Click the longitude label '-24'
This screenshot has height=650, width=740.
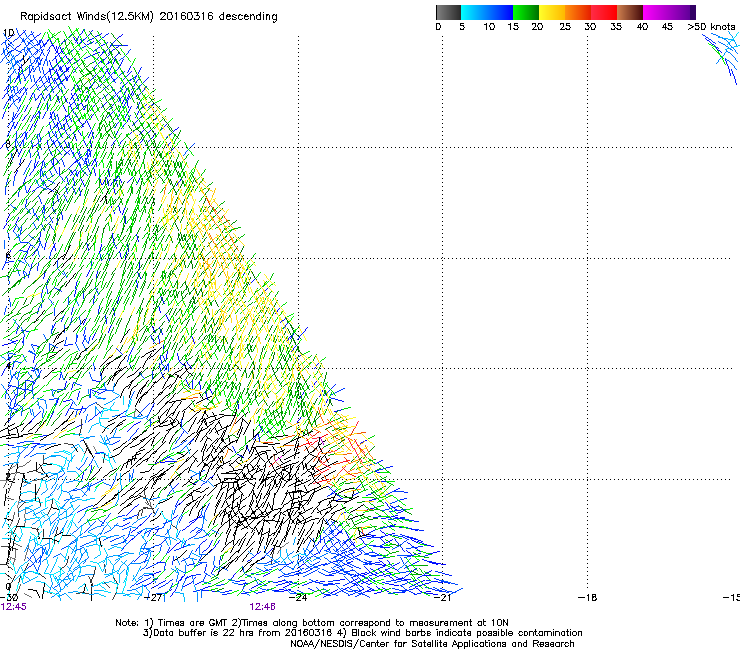[x=298, y=598]
